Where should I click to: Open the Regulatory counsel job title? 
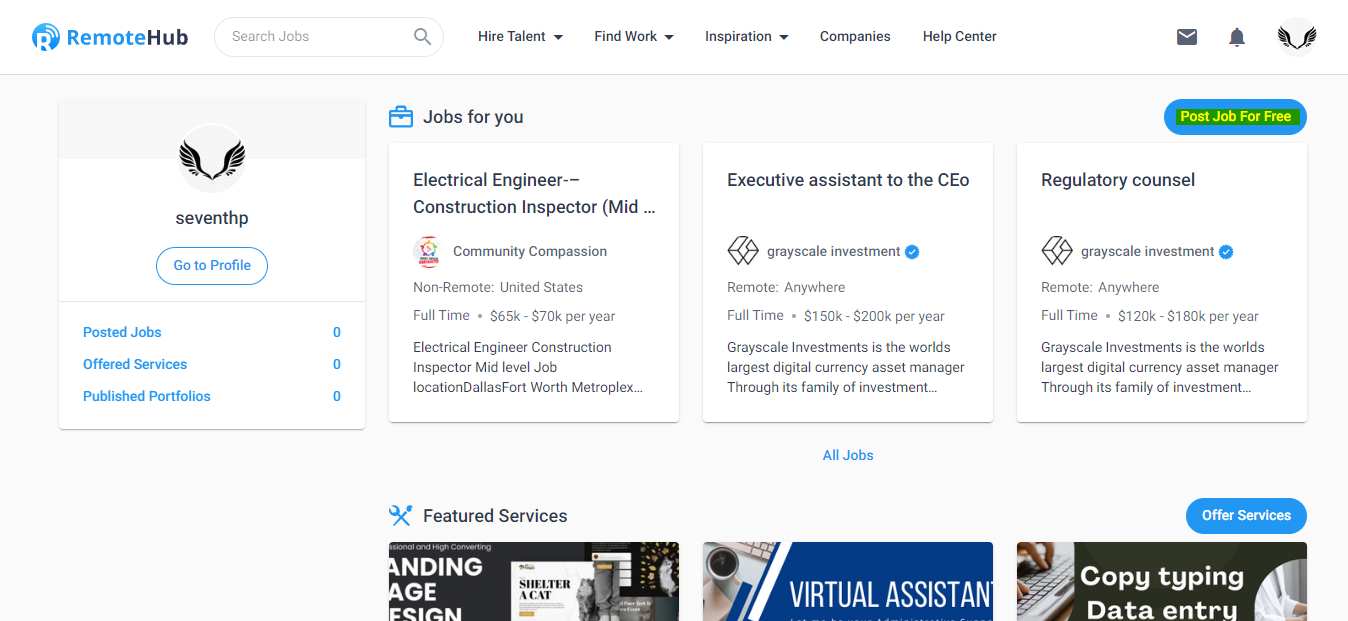tap(1118, 180)
